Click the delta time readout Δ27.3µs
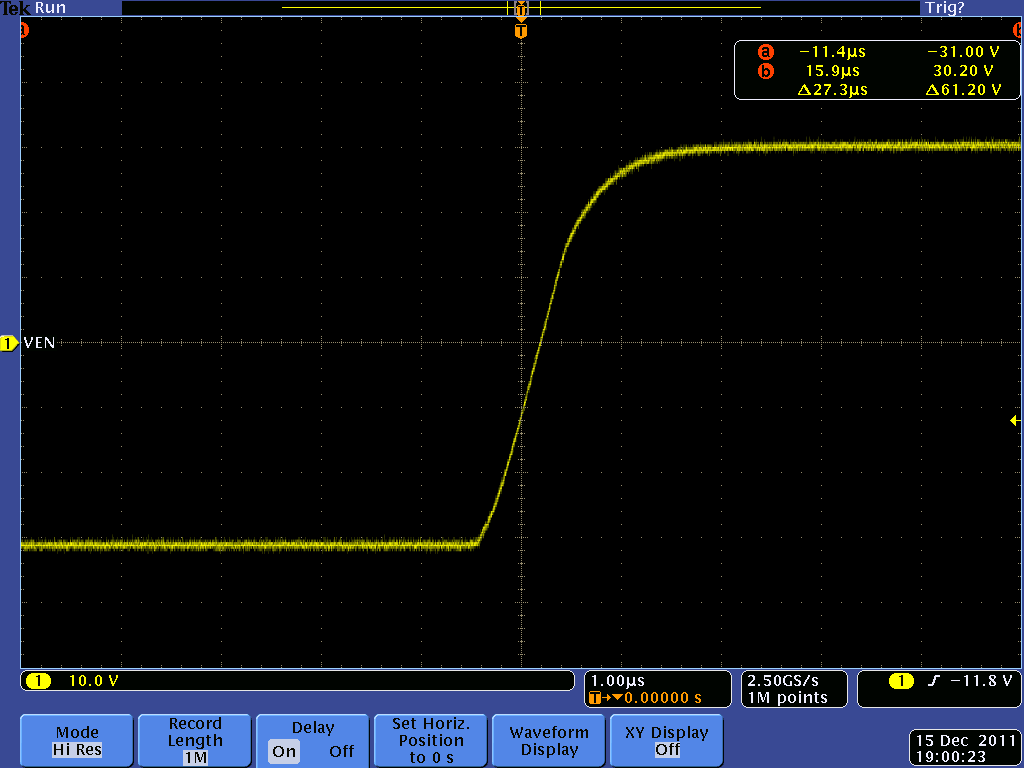Image resolution: width=1024 pixels, height=768 pixels. pos(833,89)
